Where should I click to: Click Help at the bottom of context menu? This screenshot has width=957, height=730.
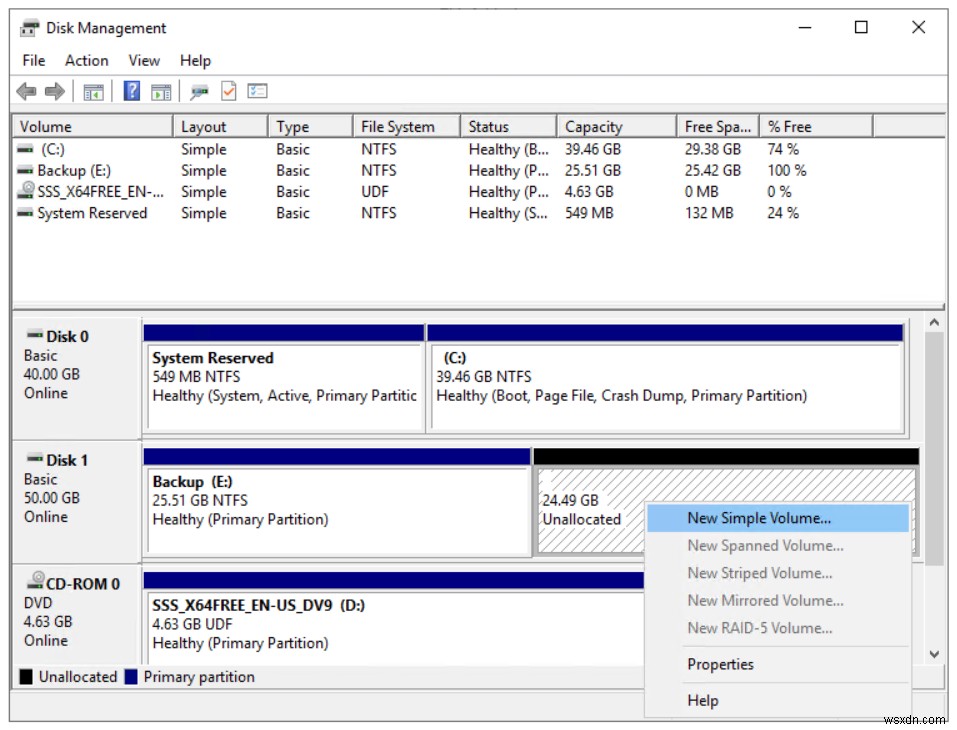point(702,700)
